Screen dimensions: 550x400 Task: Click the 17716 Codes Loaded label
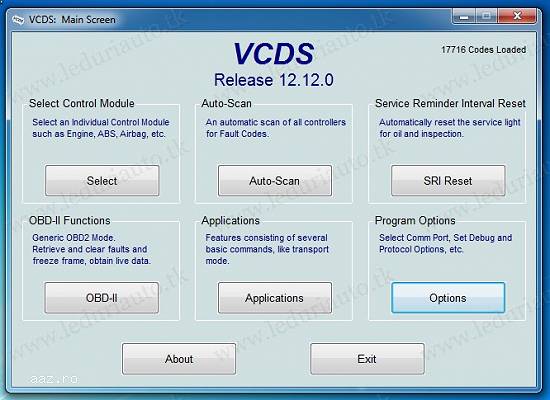tap(483, 50)
